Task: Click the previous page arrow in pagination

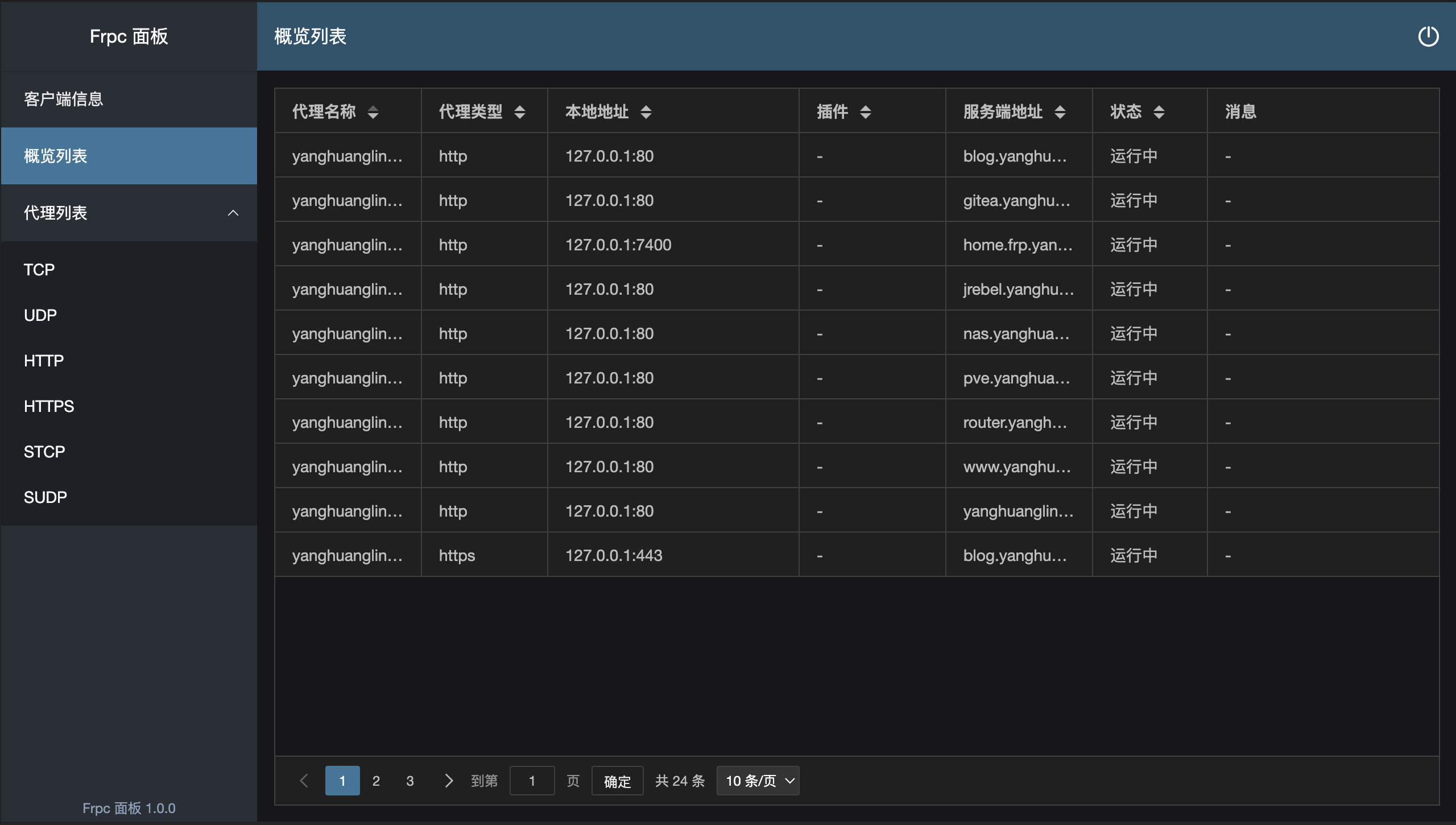Action: (x=304, y=780)
